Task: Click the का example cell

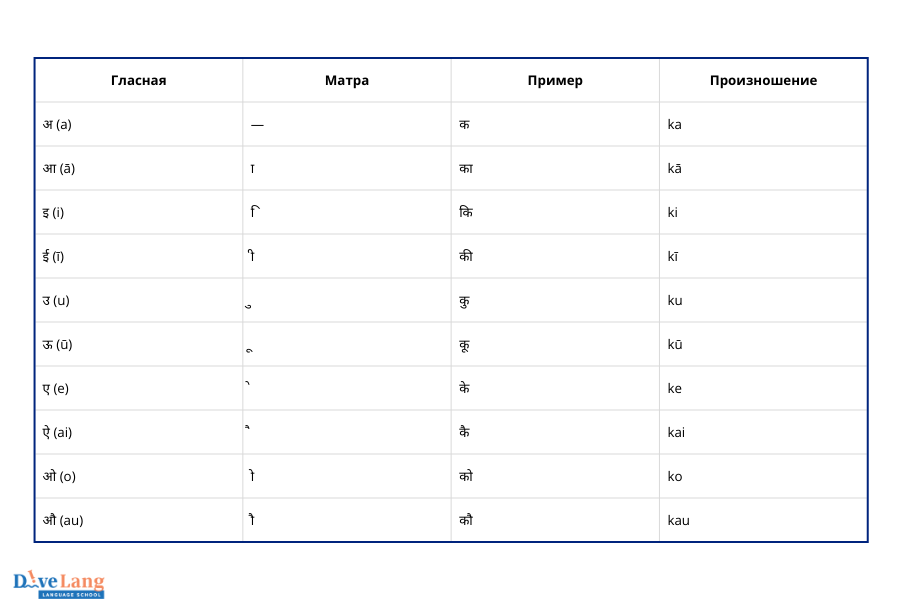Action: pyautogui.click(x=555, y=169)
